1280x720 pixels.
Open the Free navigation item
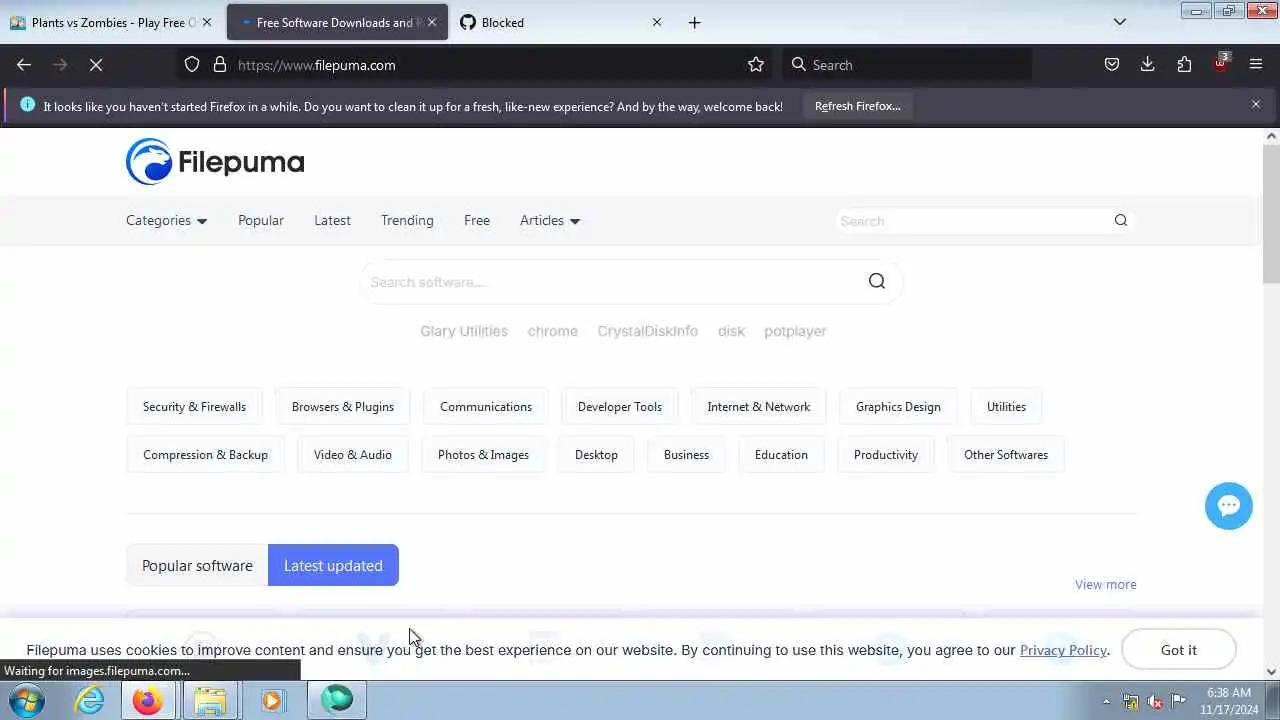pos(477,220)
